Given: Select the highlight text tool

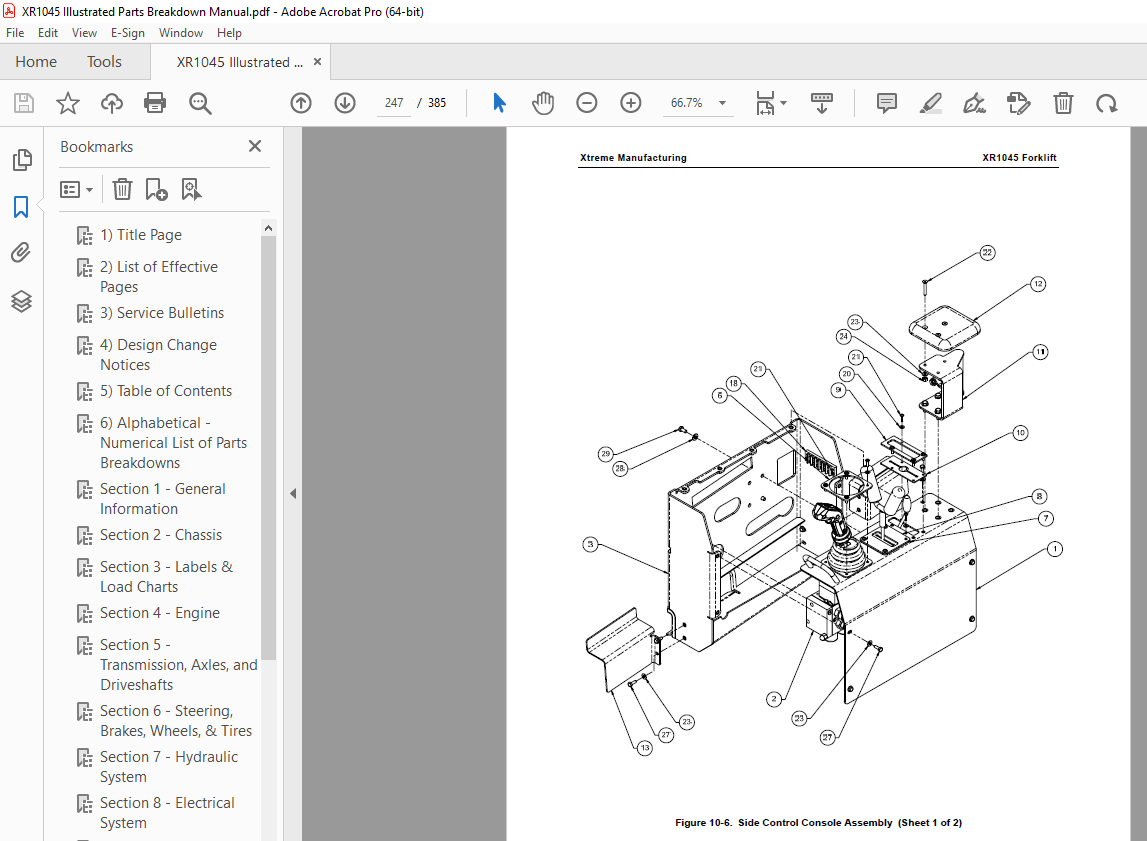Looking at the screenshot, I should (930, 103).
